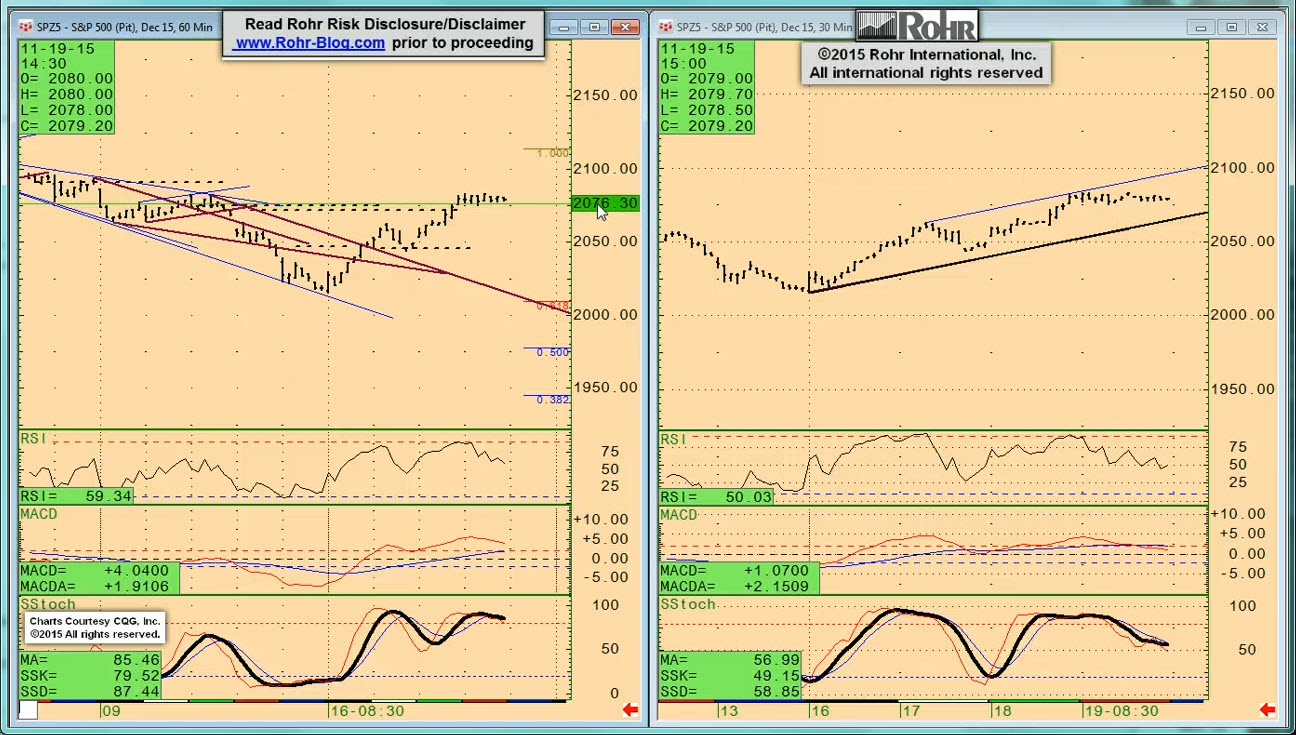This screenshot has height=735, width=1296.
Task: Close the 60 Min chart window
Action: tap(627, 27)
